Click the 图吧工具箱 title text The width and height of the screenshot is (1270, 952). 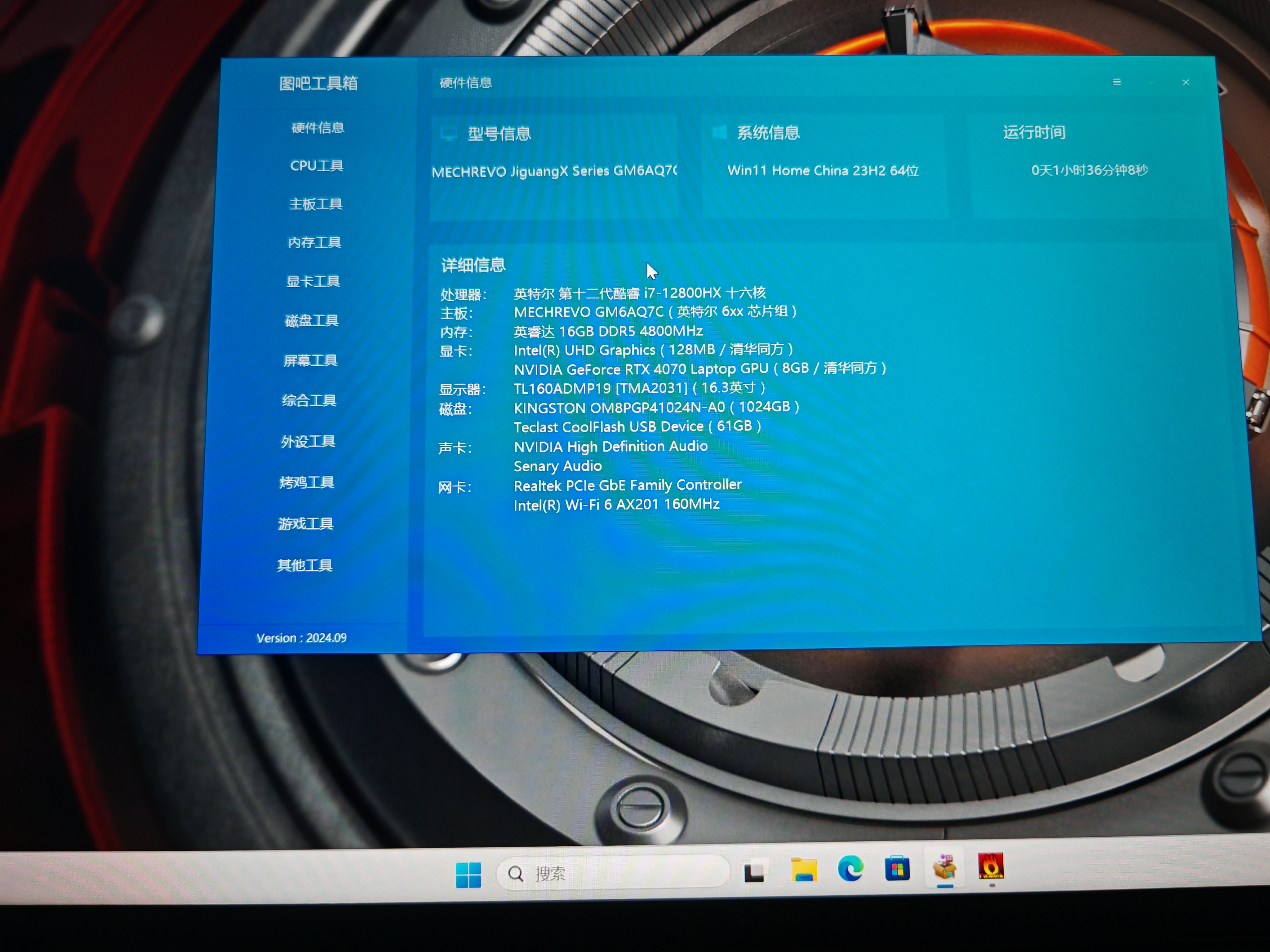click(319, 83)
